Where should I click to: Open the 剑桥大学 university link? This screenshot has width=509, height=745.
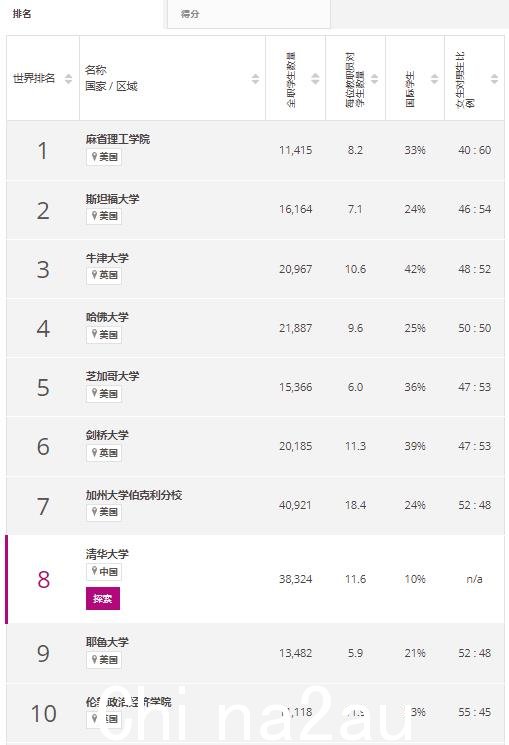pyautogui.click(x=107, y=435)
